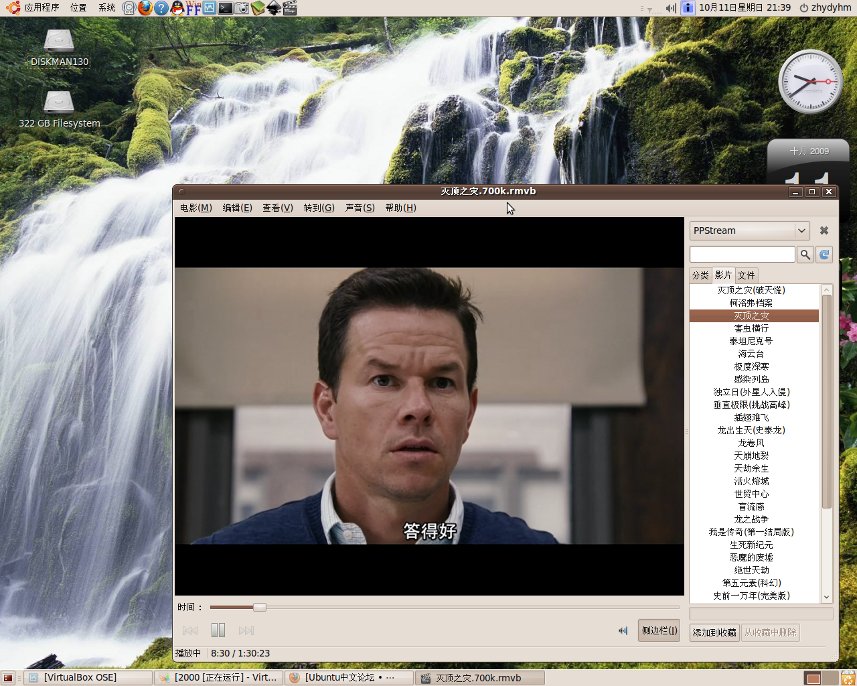Close the PPStream sidebar with the X
This screenshot has height=686, width=857.
(x=824, y=231)
